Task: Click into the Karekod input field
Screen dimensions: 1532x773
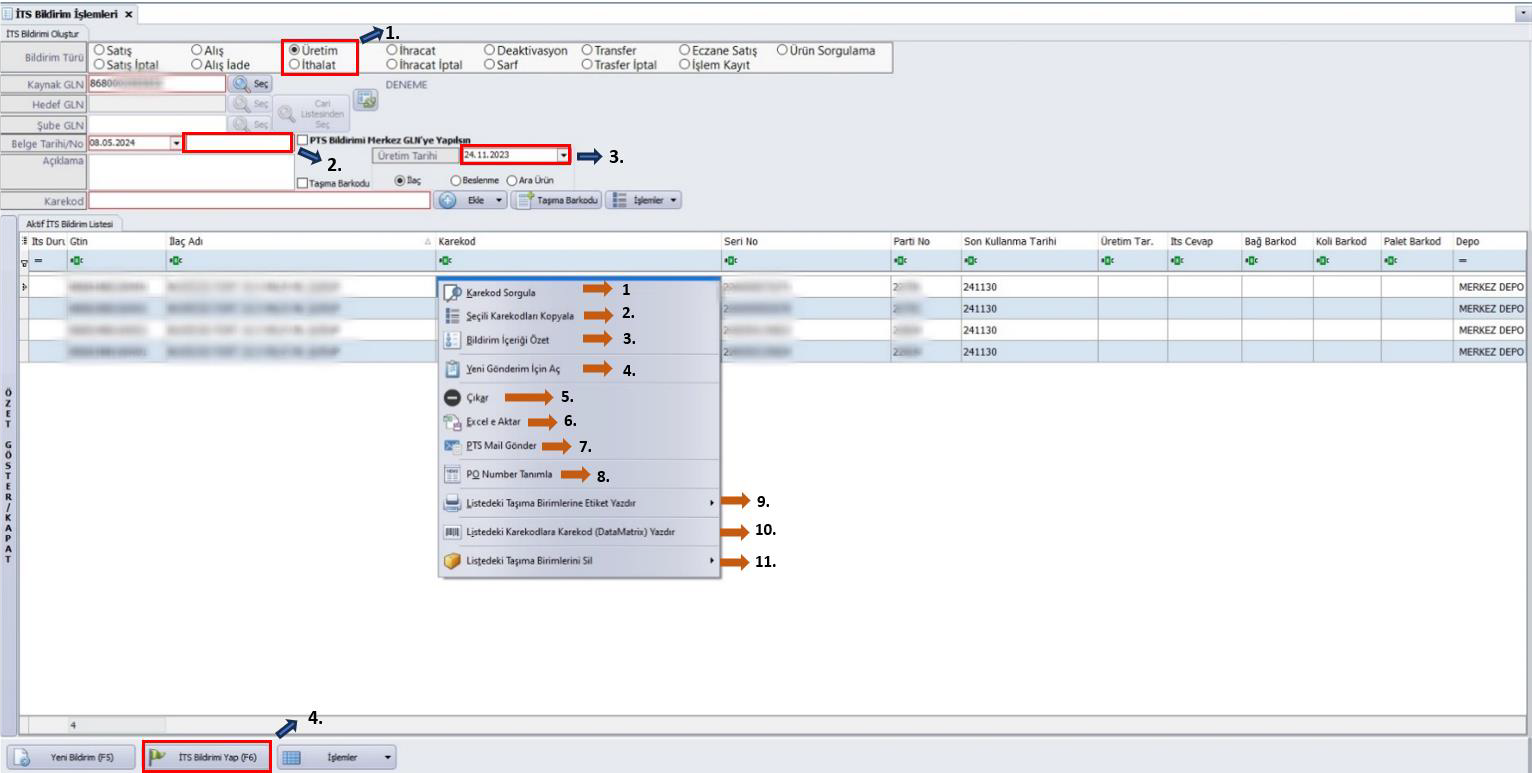Action: click(x=259, y=200)
